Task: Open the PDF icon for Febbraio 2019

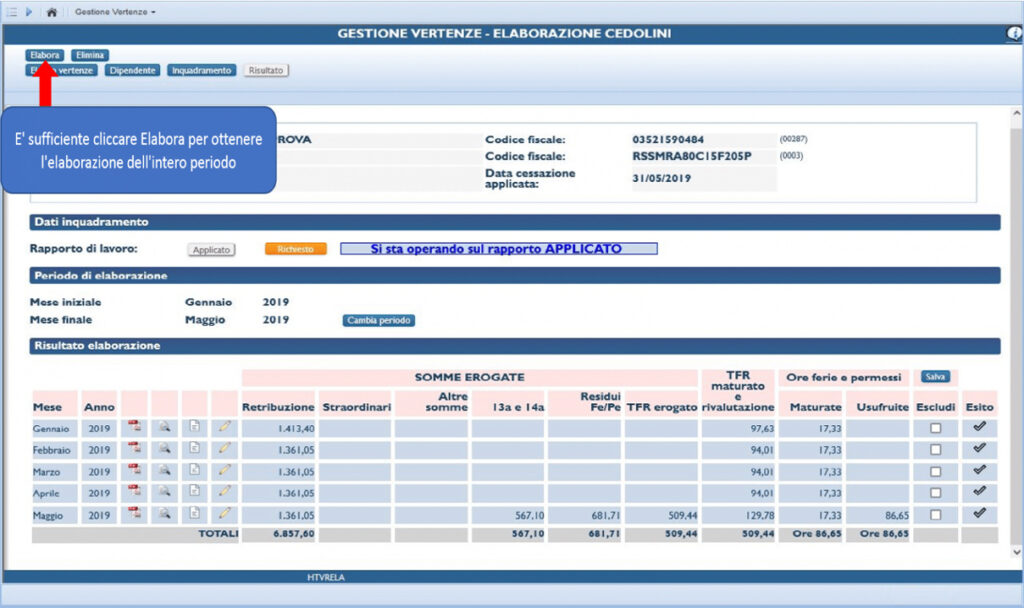Action: tap(135, 448)
